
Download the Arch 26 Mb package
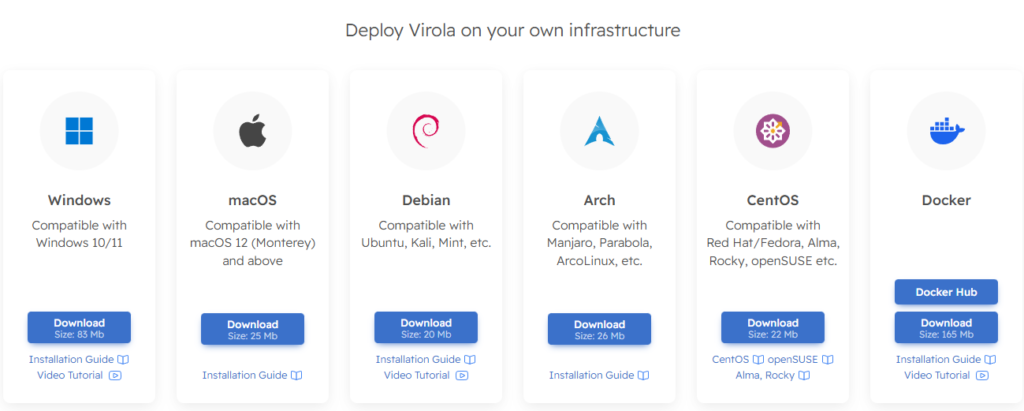click(x=599, y=329)
